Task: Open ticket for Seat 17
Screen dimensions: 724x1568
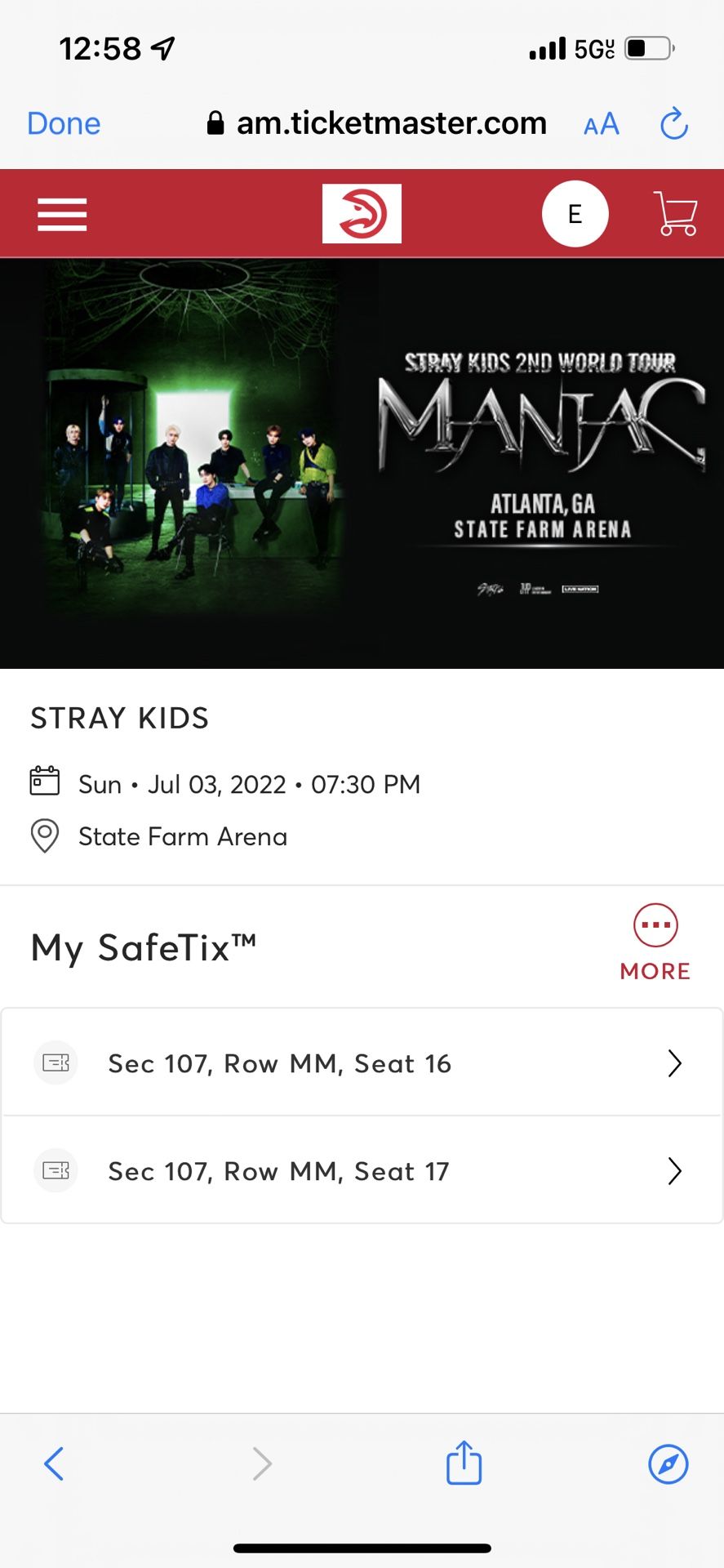Action: coord(278,1171)
